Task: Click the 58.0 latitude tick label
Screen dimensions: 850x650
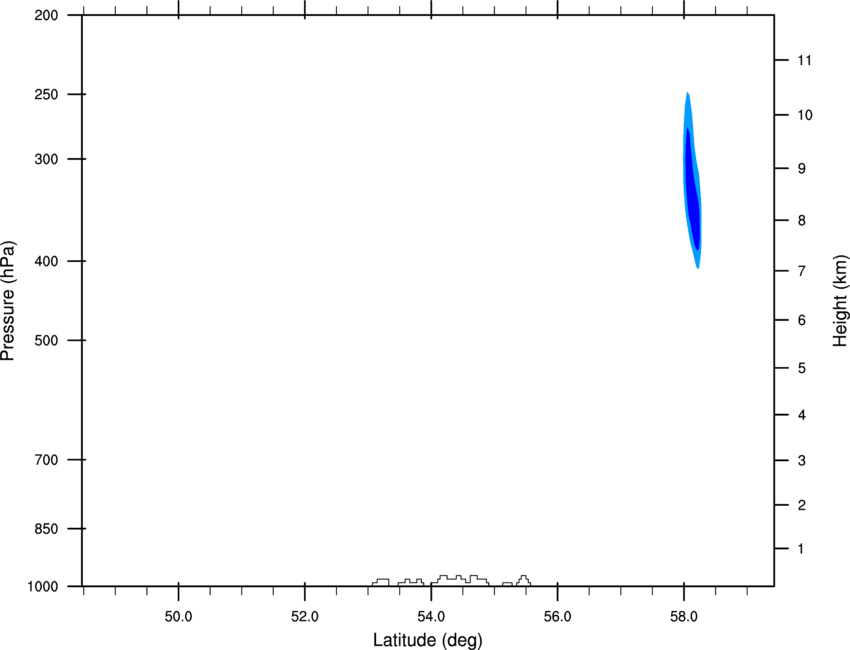Action: 684,616
